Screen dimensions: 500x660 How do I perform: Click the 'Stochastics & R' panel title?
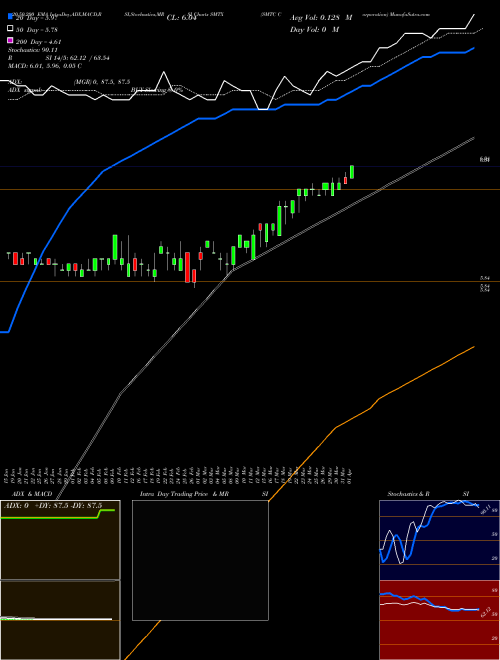pyautogui.click(x=408, y=494)
